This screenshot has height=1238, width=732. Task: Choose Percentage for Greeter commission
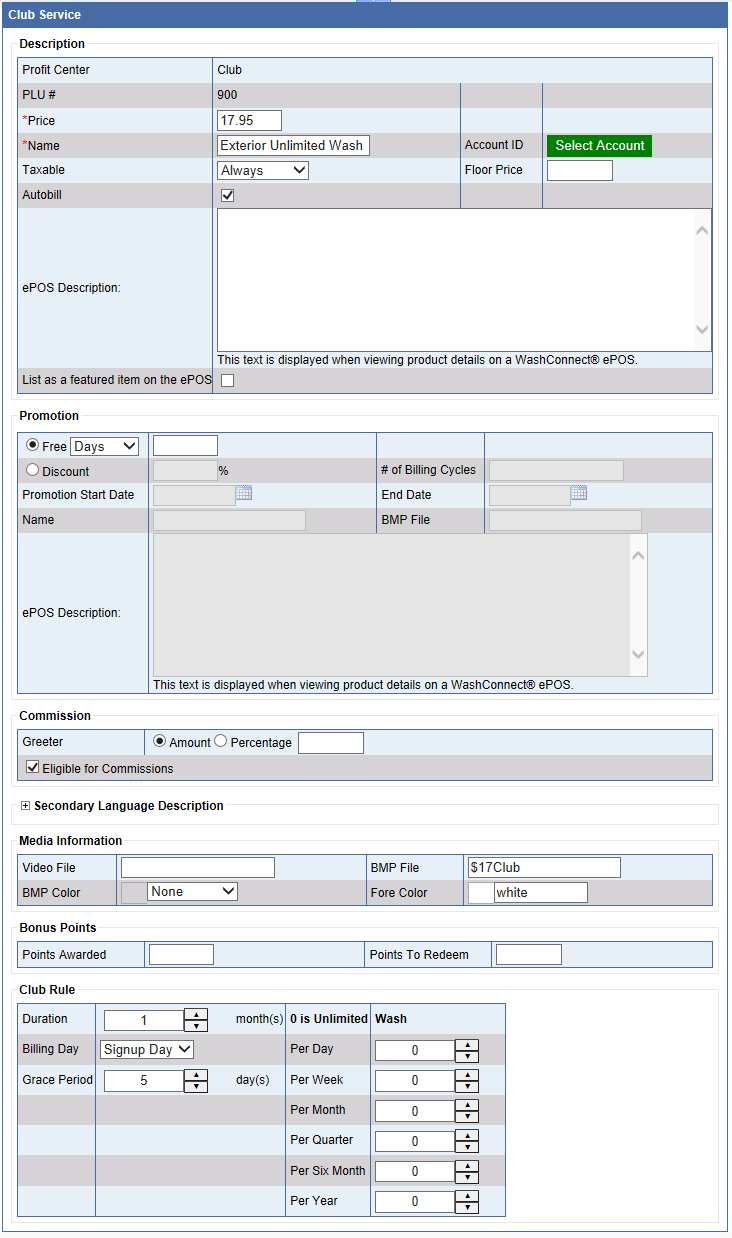[221, 742]
